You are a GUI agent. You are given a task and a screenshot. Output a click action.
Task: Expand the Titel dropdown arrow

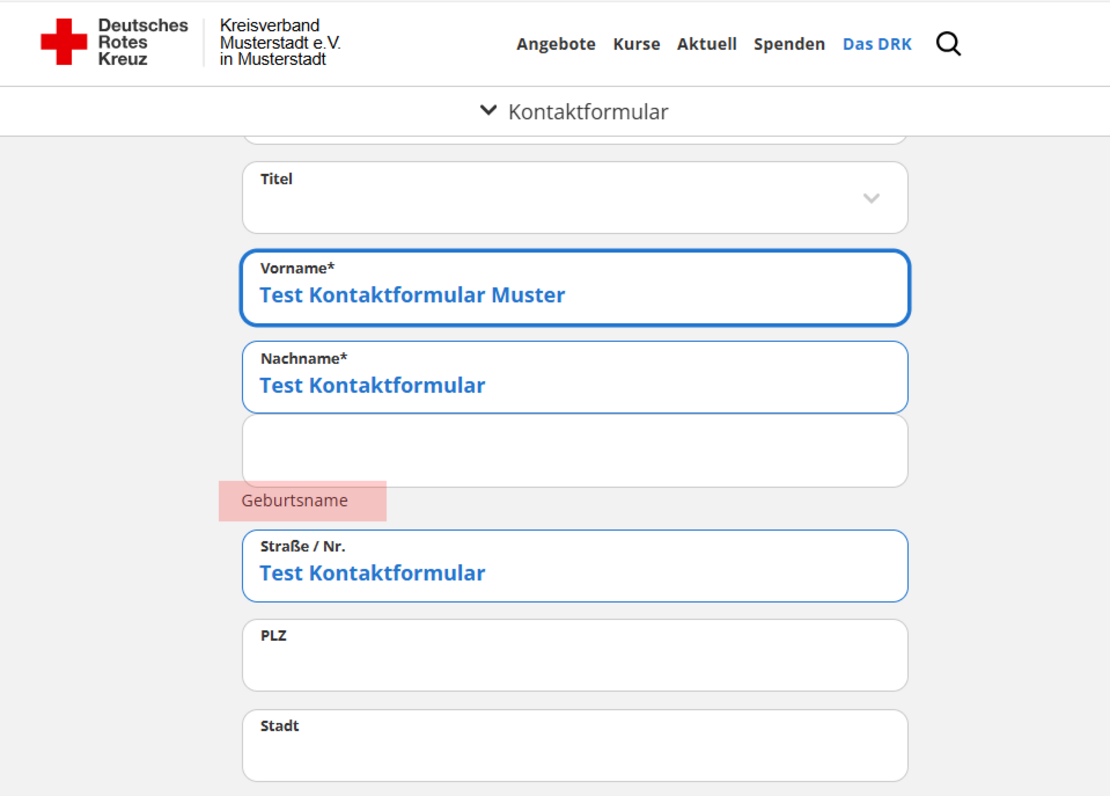871,198
